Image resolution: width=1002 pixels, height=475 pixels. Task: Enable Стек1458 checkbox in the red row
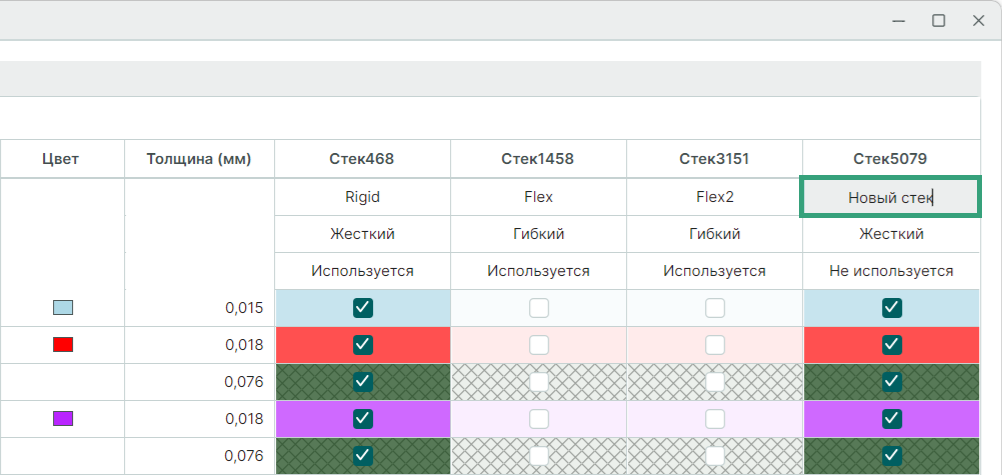(539, 345)
